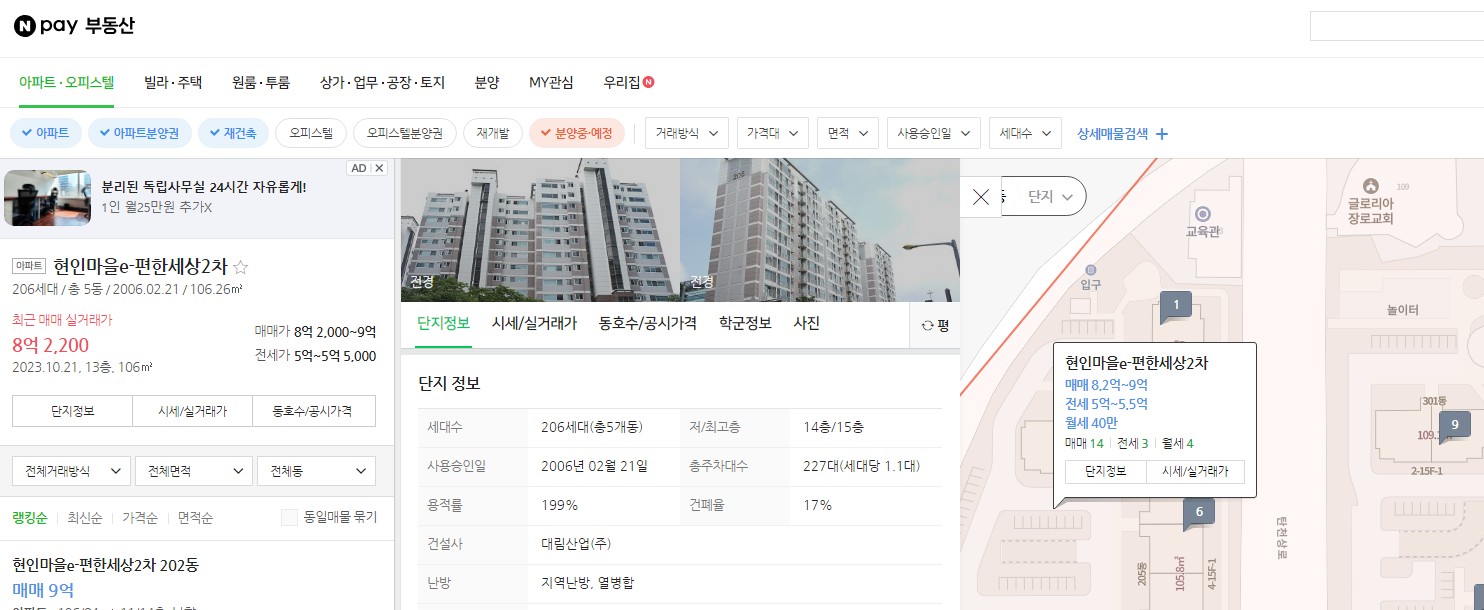Viewport: 1484px width, 610px height.
Task: Check the 동일매물 묶기 checkbox
Action: (290, 517)
